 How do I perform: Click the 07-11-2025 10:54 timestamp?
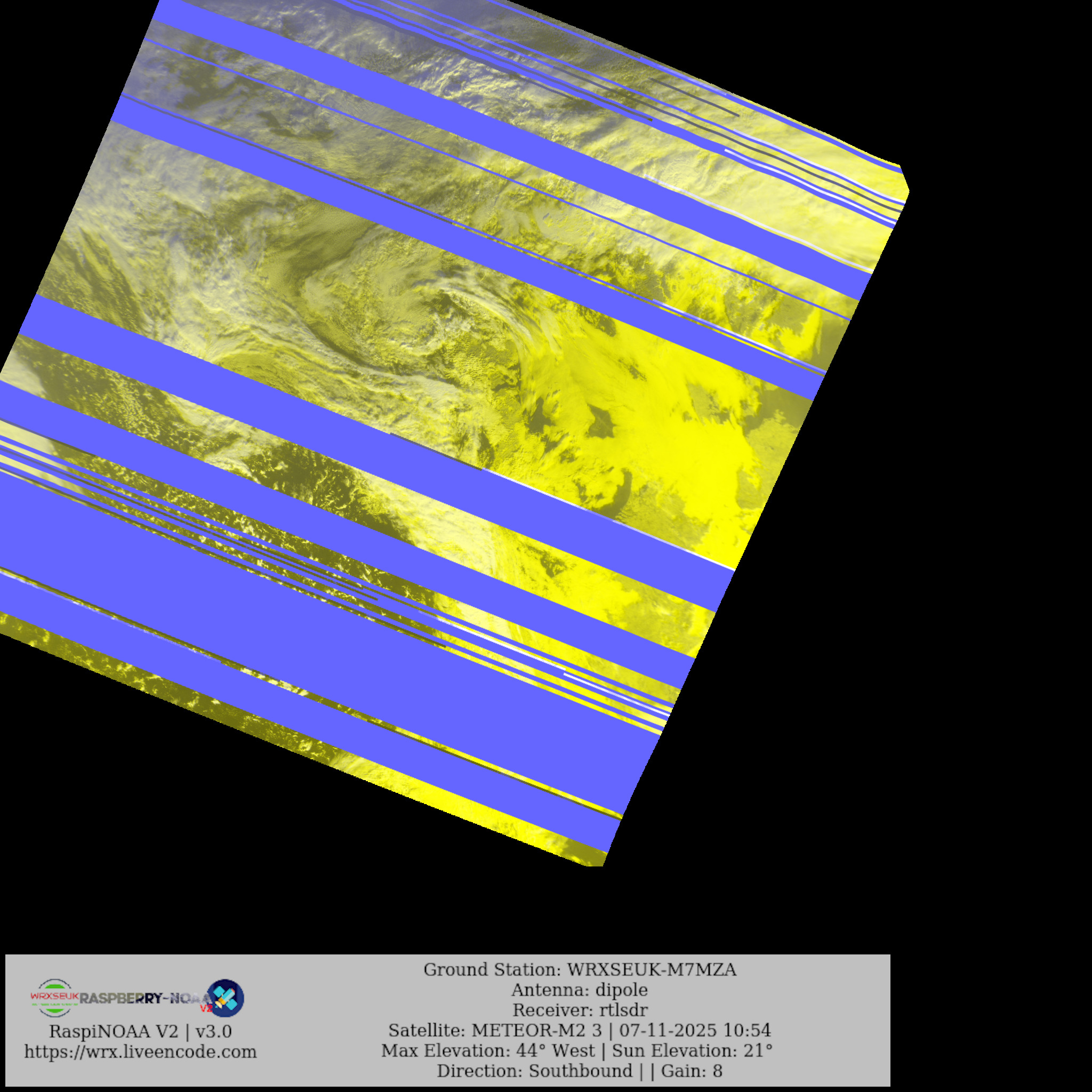[x=695, y=1030]
